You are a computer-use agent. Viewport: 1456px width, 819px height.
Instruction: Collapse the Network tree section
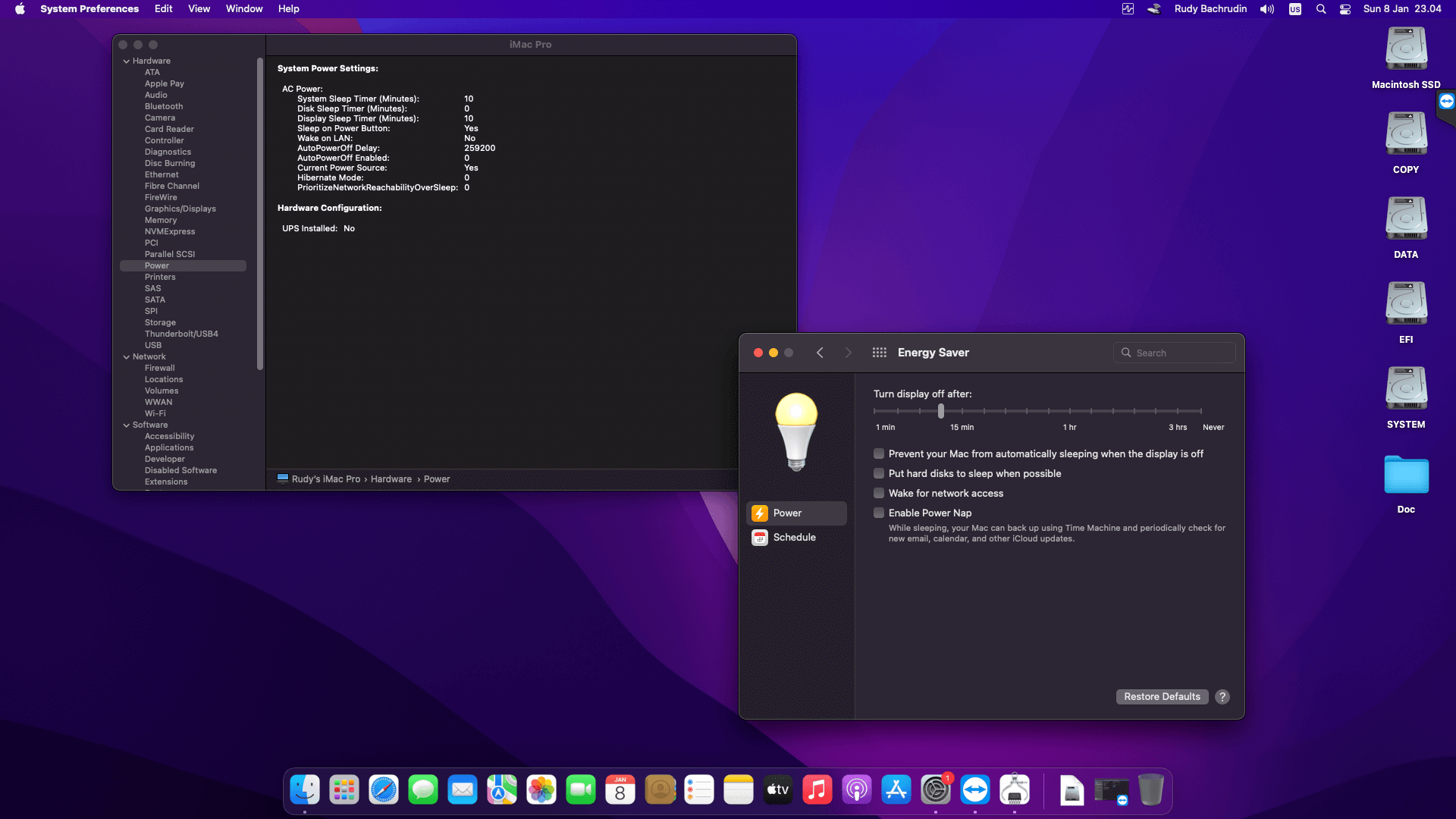coord(126,356)
